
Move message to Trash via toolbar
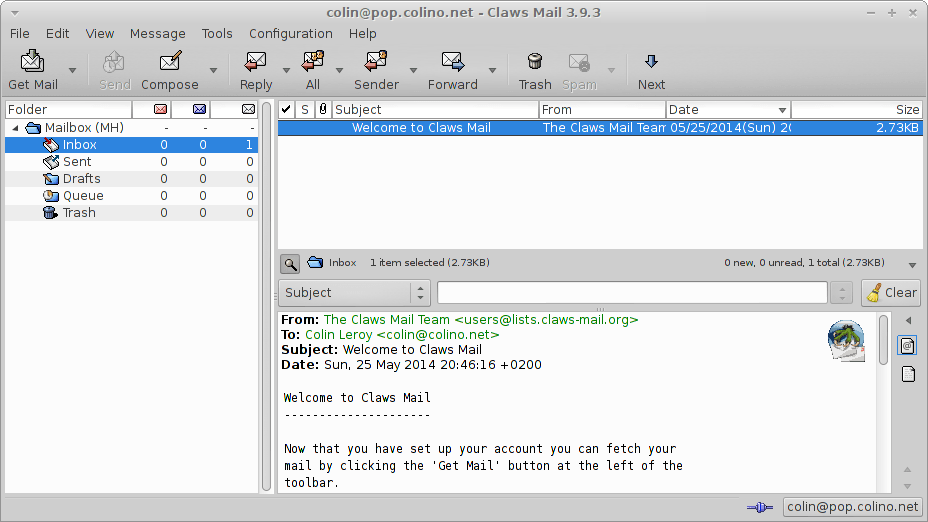pos(535,62)
